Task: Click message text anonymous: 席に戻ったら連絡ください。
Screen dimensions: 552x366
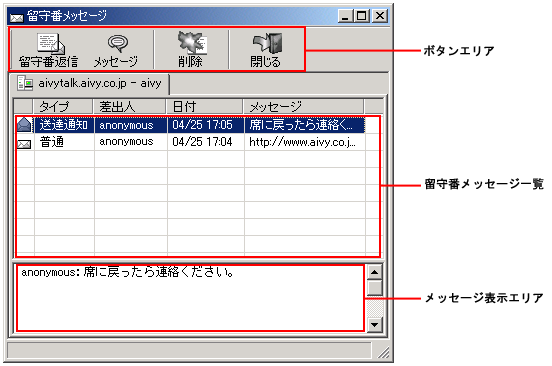Action: [127, 272]
